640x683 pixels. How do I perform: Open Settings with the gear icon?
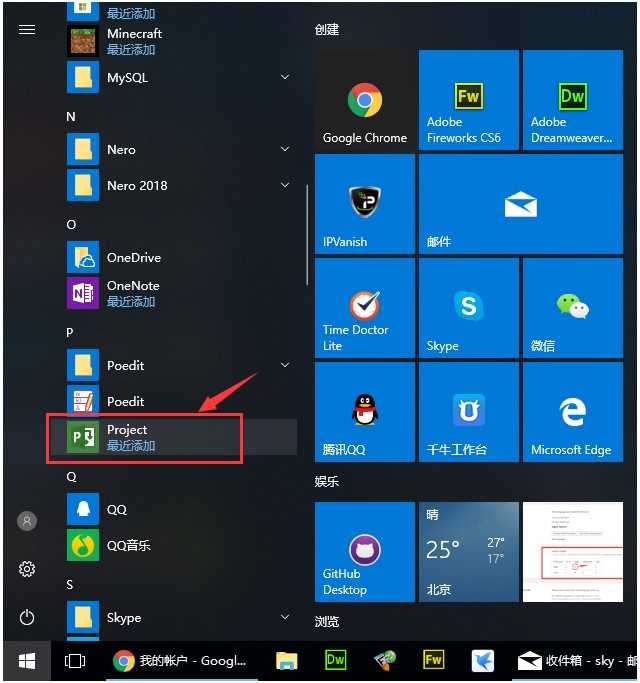[27, 569]
